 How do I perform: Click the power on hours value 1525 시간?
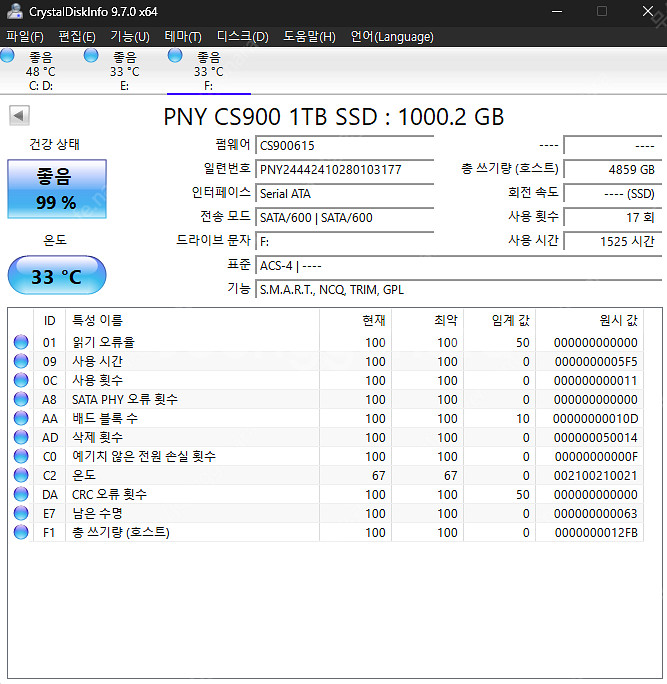point(612,241)
